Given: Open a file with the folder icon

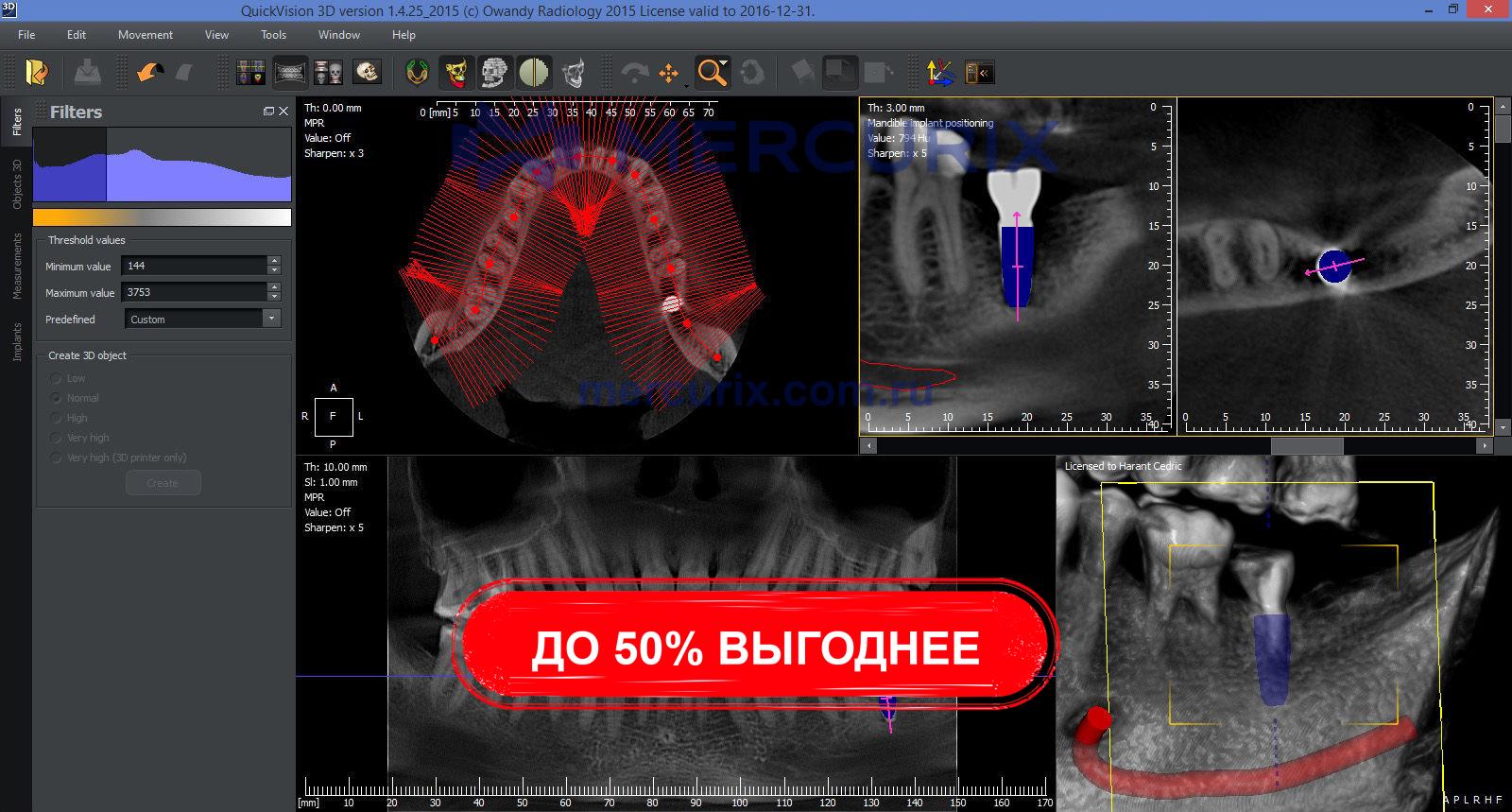Looking at the screenshot, I should click(38, 72).
